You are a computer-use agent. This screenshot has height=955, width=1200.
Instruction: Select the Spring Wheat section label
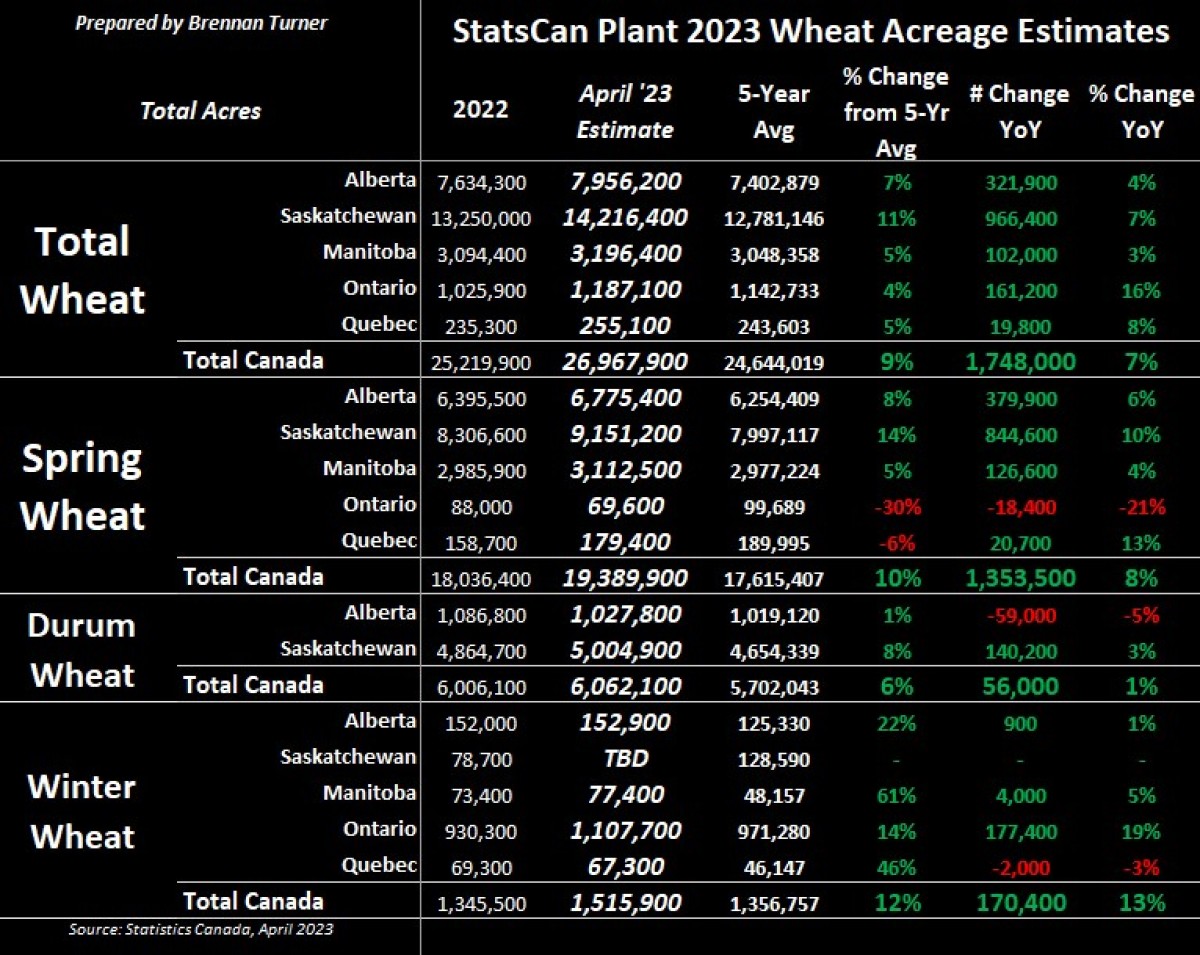coord(83,487)
